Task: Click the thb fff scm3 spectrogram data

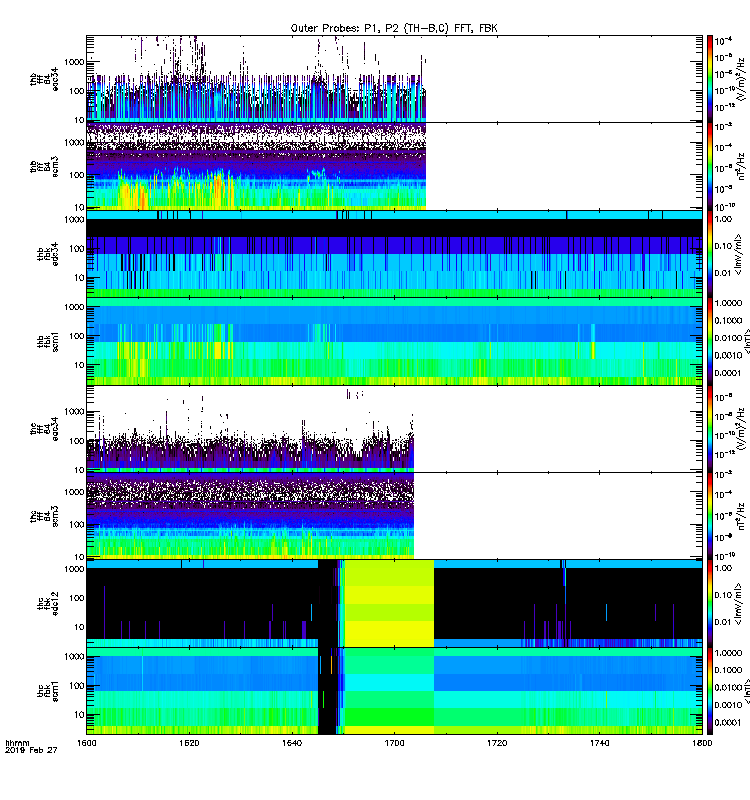Action: 256,166
